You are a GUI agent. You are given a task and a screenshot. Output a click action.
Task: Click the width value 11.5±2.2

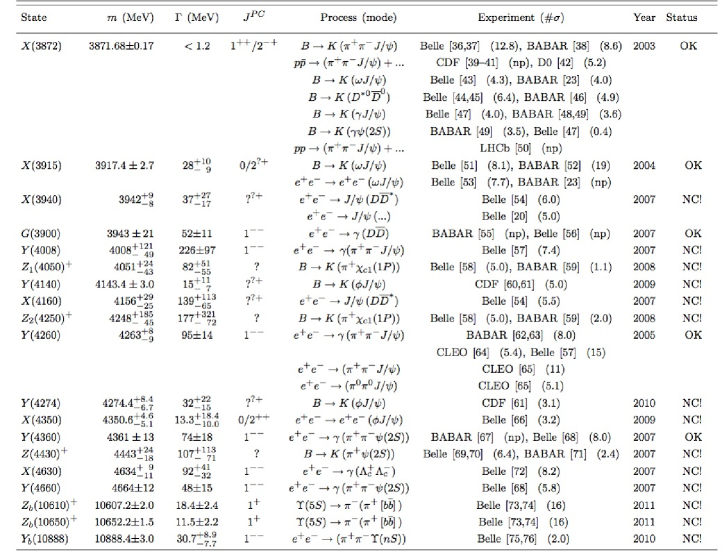point(197,522)
